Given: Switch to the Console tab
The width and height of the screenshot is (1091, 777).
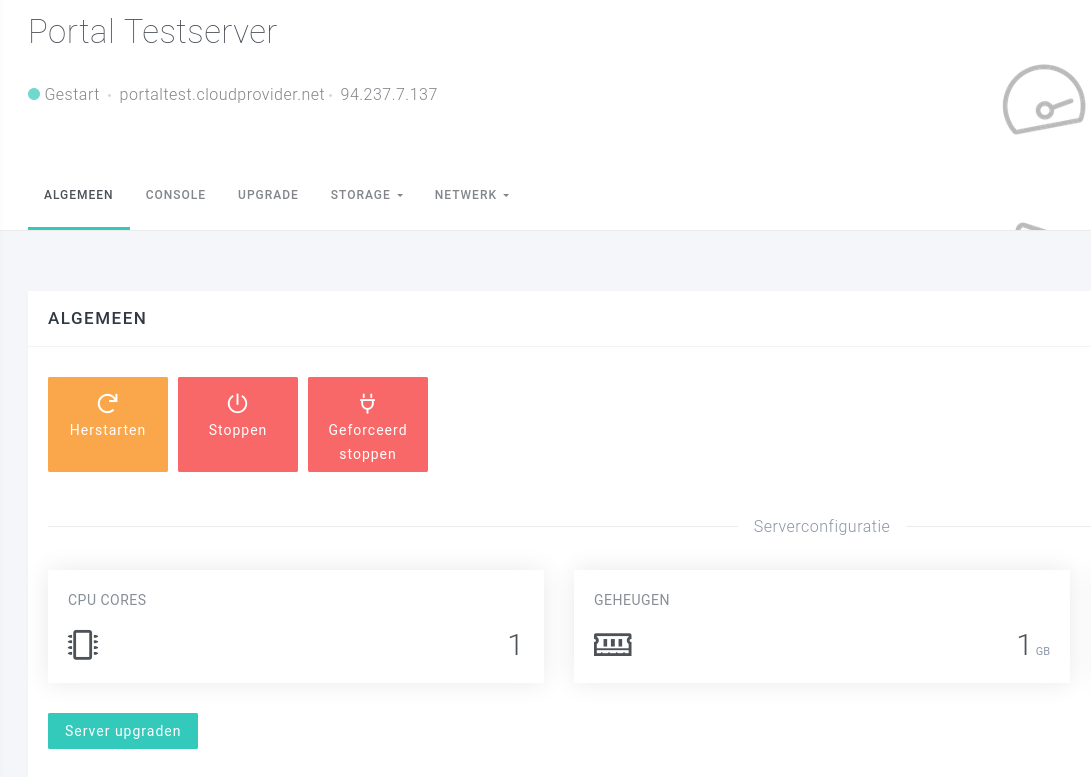Looking at the screenshot, I should (175, 195).
